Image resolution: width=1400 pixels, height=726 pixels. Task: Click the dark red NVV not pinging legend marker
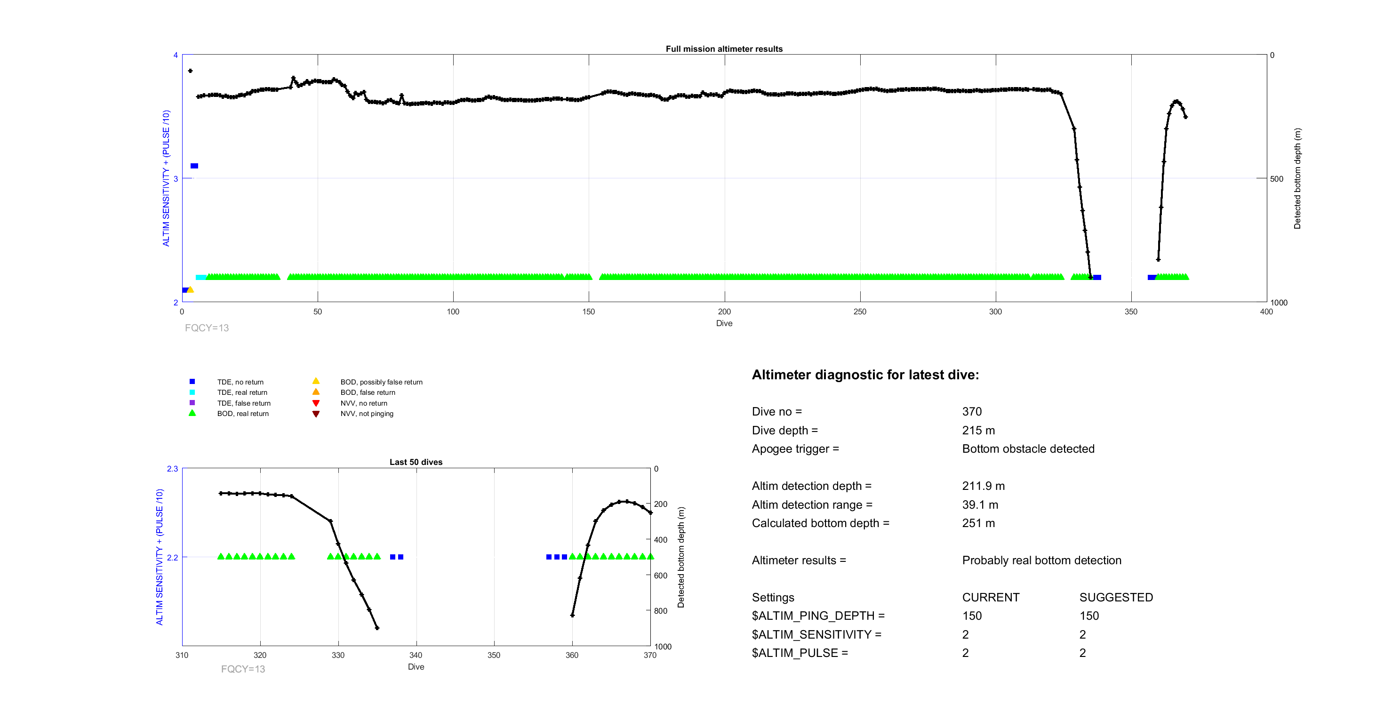(316, 414)
